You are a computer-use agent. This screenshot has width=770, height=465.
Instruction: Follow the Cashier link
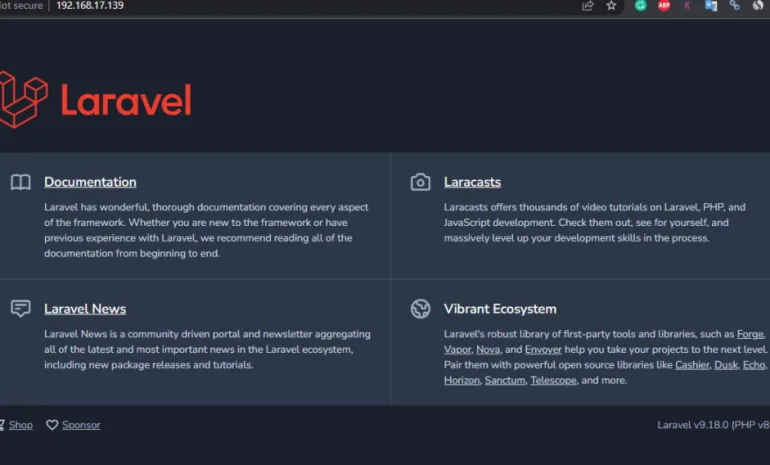tap(692, 365)
